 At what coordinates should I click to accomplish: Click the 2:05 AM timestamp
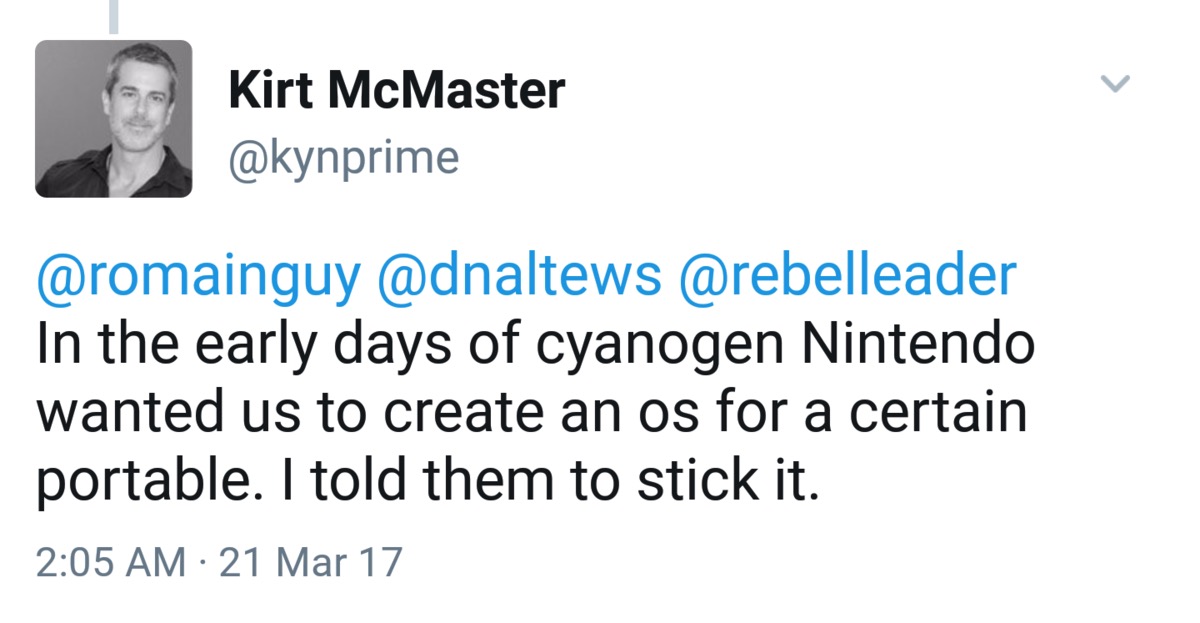(x=110, y=562)
